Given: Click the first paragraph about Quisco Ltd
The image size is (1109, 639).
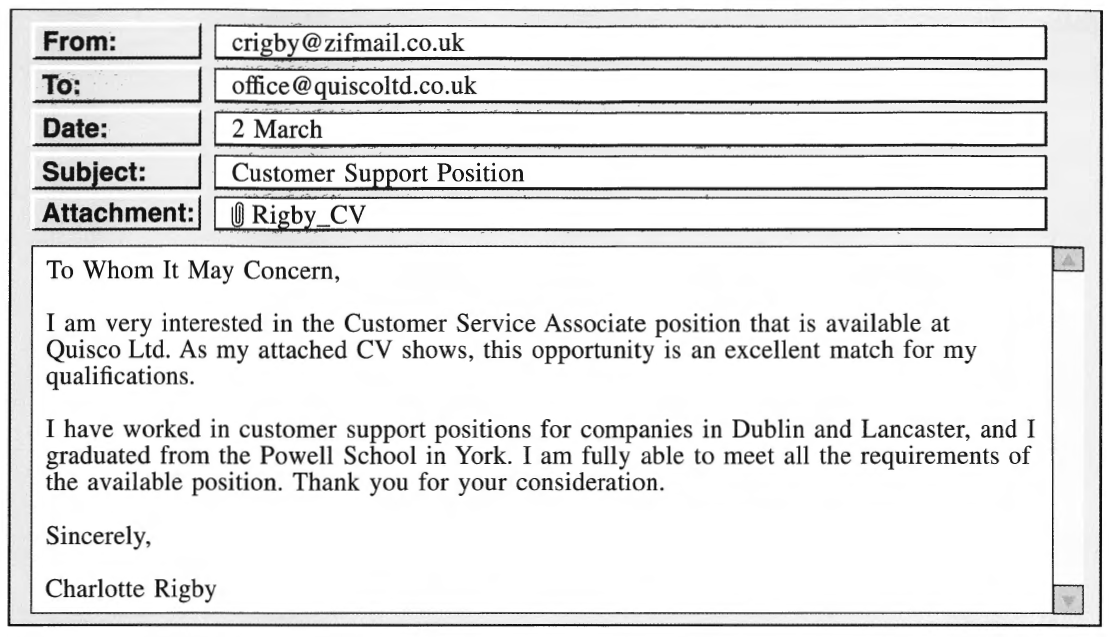Looking at the screenshot, I should (511, 350).
